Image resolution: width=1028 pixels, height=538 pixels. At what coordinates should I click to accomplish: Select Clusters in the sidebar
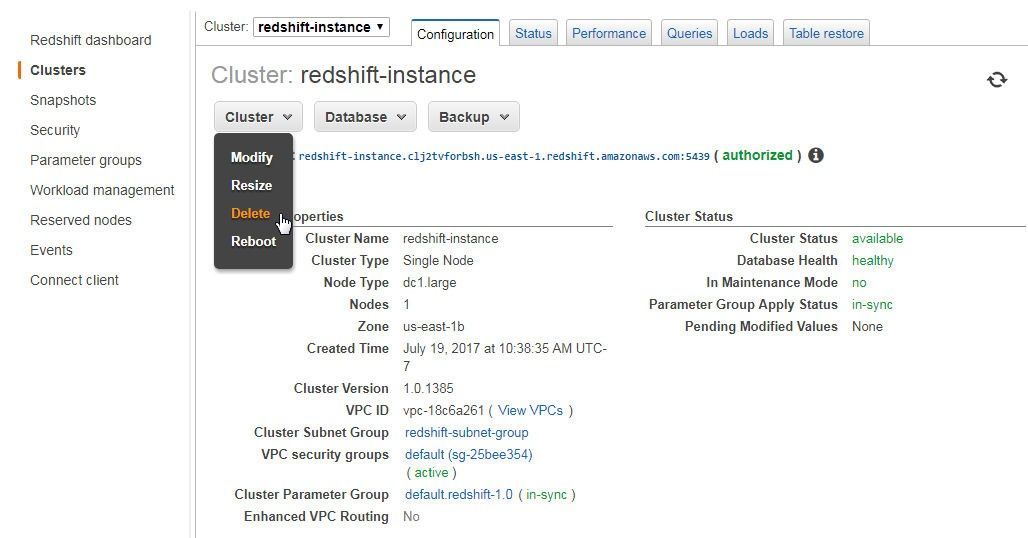point(58,70)
